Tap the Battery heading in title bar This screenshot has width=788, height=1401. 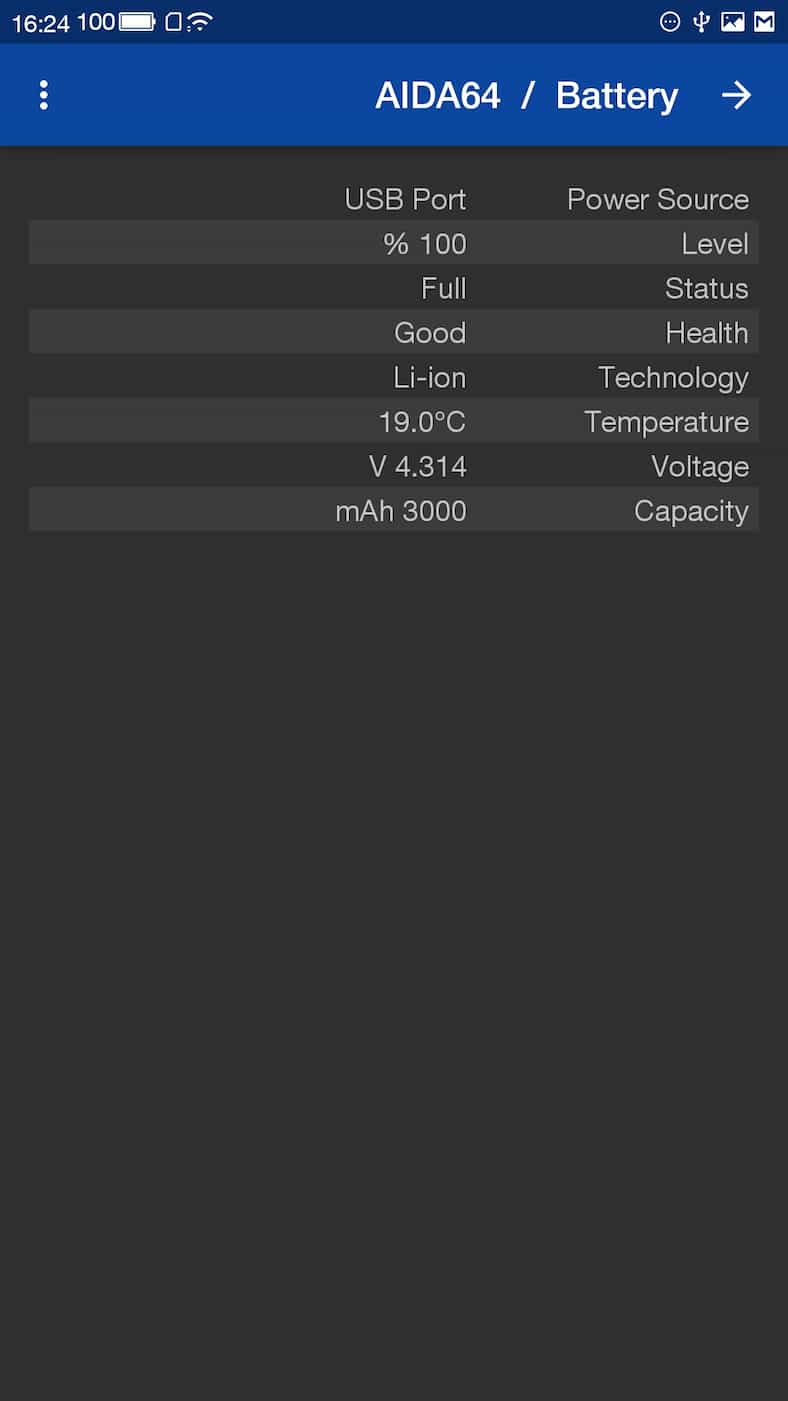(x=616, y=96)
